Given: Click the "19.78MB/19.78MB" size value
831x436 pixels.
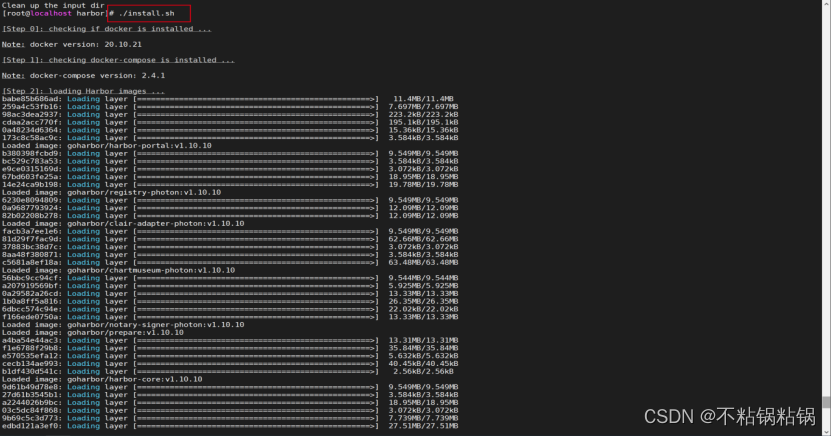Looking at the screenshot, I should pyautogui.click(x=423, y=185).
